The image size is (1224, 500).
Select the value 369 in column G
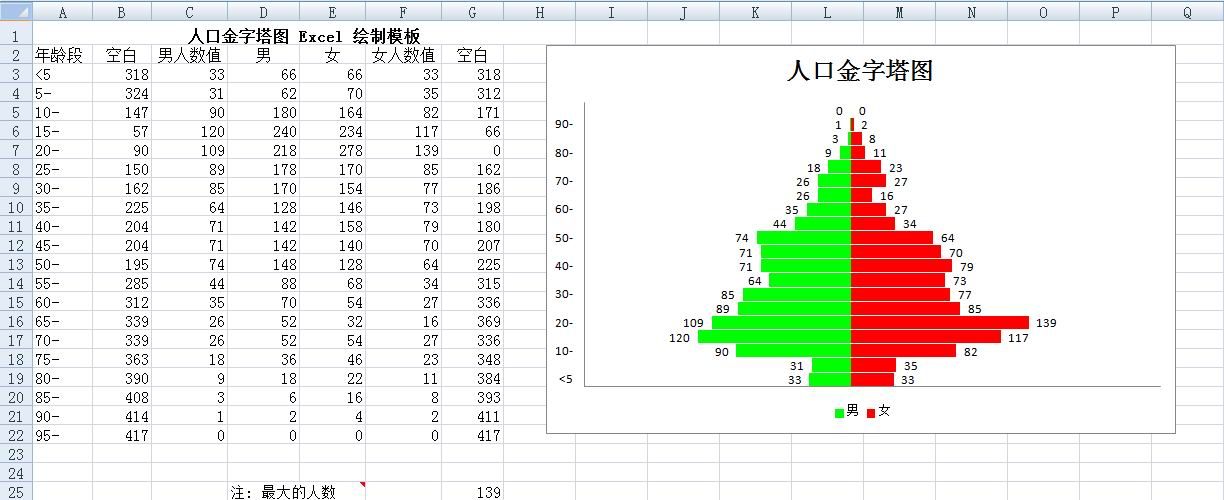click(x=472, y=321)
